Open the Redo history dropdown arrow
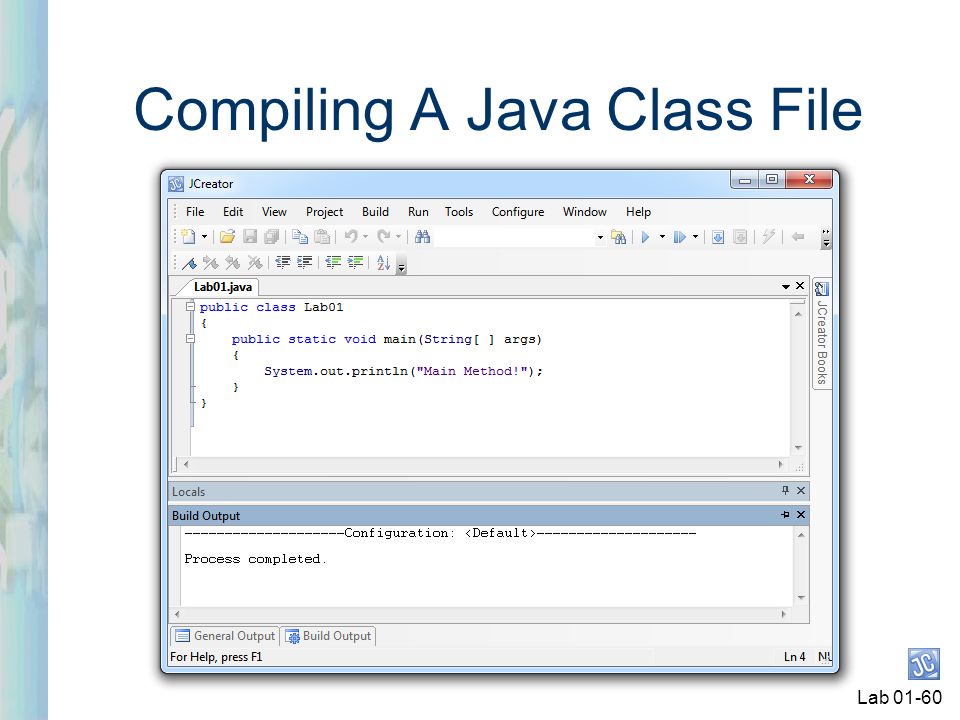 399,237
